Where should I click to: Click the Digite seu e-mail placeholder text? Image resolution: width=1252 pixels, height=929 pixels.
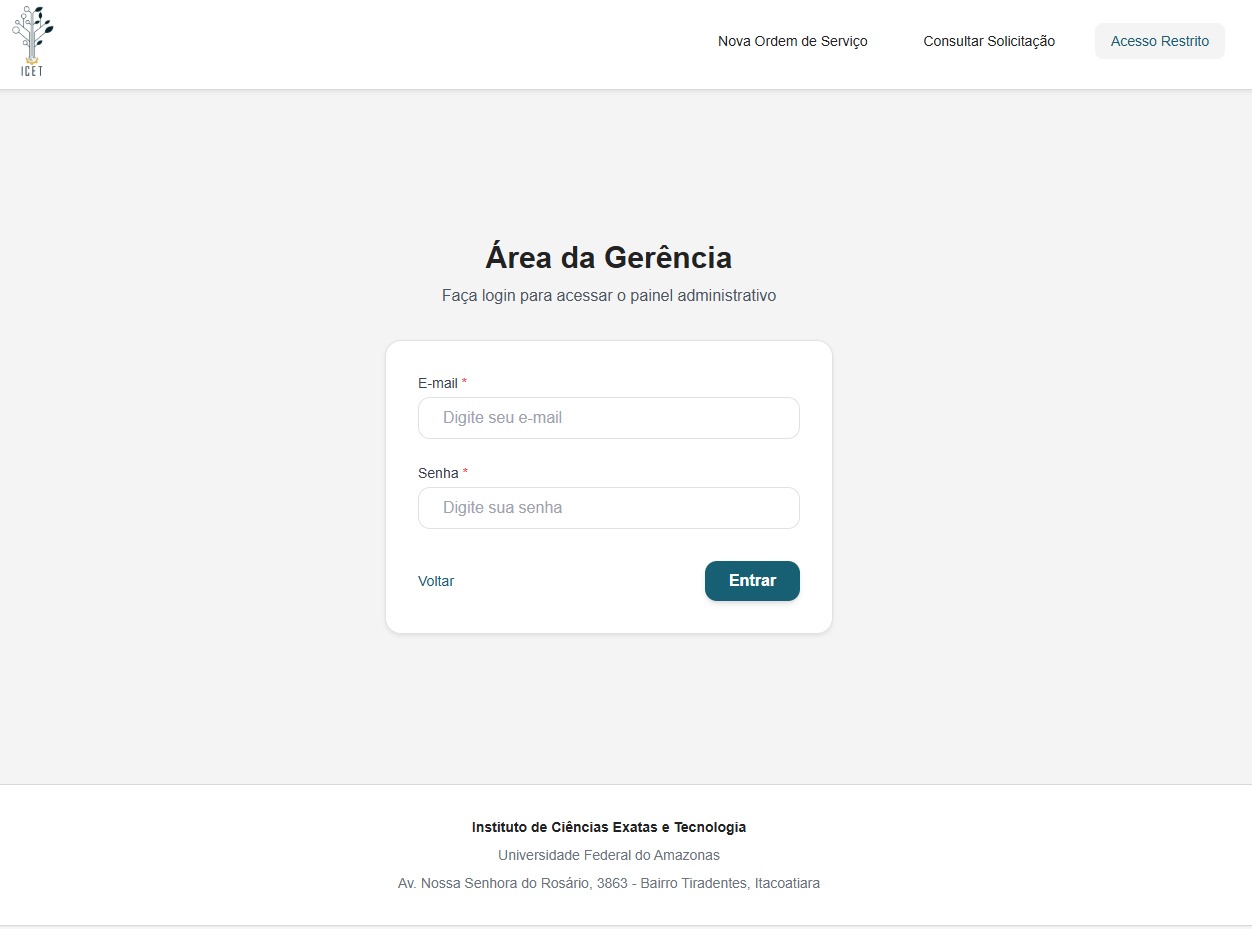coord(504,418)
